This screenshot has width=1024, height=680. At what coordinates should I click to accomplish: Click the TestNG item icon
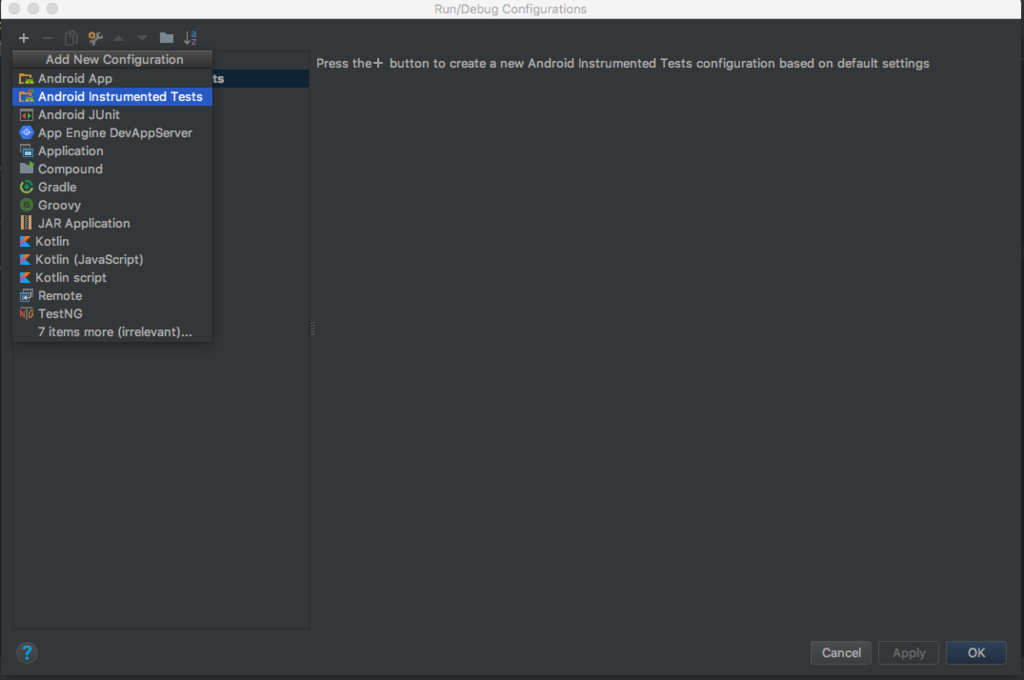point(26,314)
